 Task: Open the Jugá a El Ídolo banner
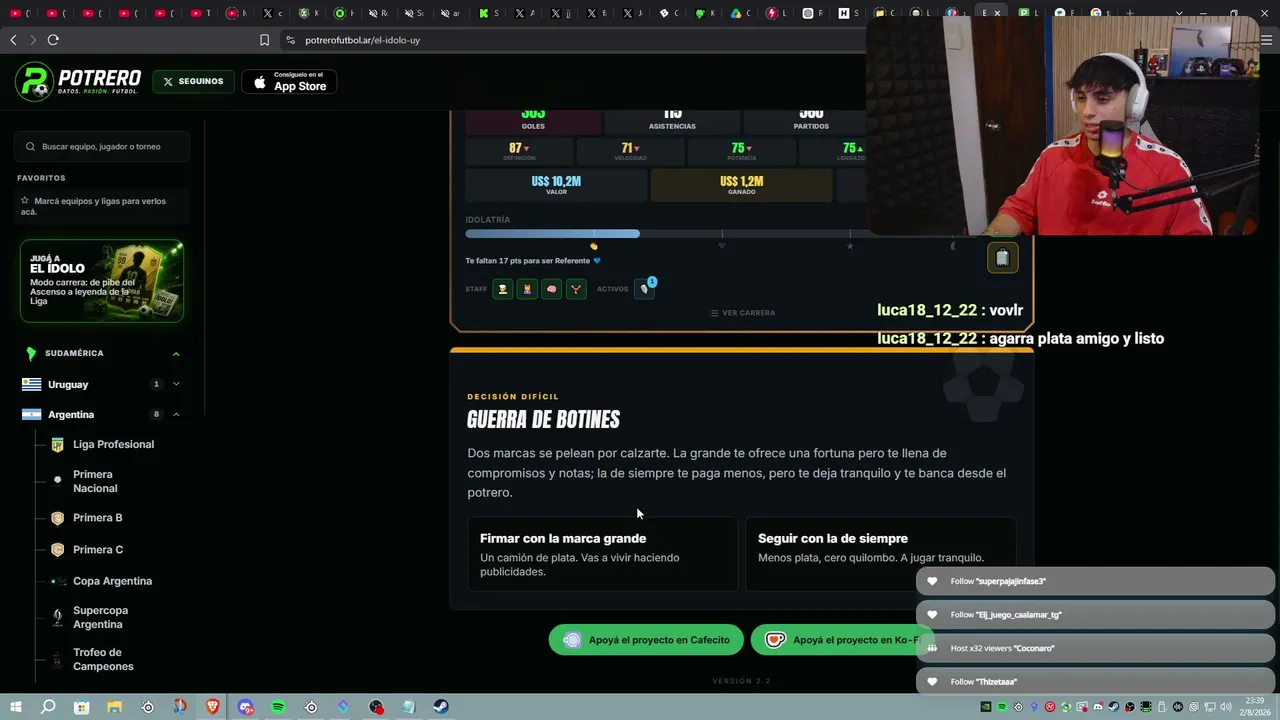coord(102,281)
